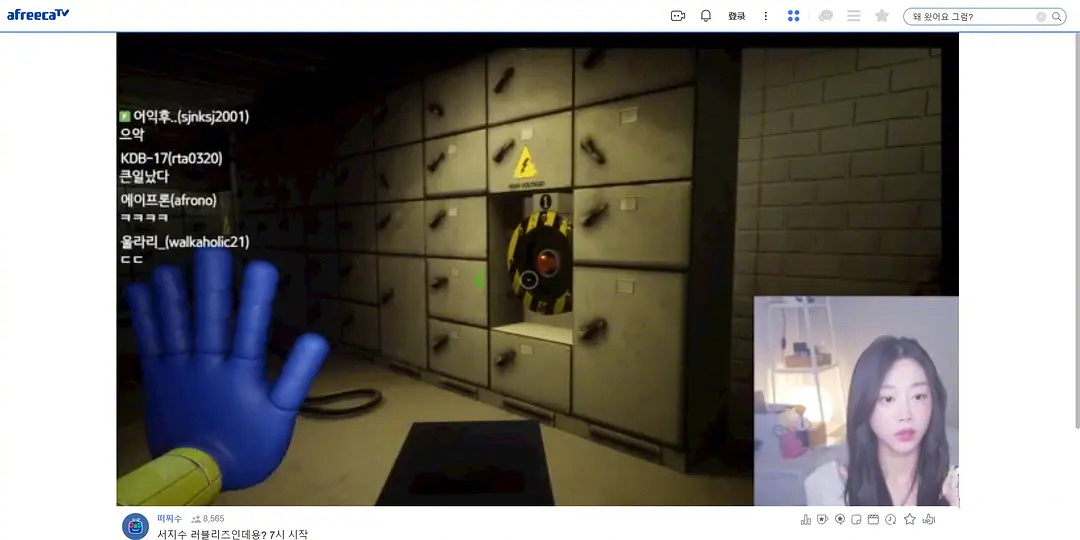Open the clapperboard clip icon
This screenshot has width=1080, height=540.
coord(873,519)
